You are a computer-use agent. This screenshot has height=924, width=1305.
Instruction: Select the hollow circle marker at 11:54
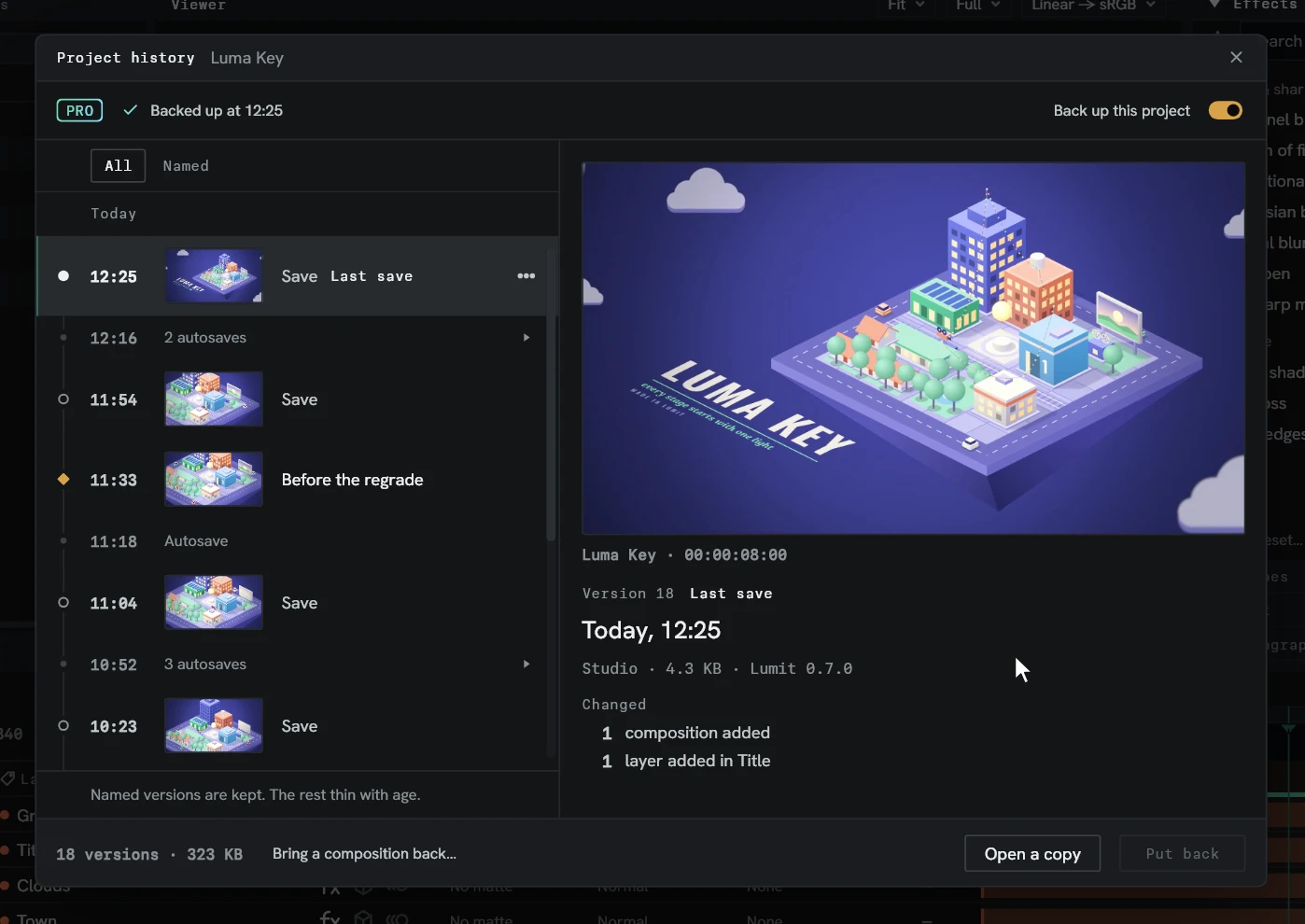(x=63, y=399)
